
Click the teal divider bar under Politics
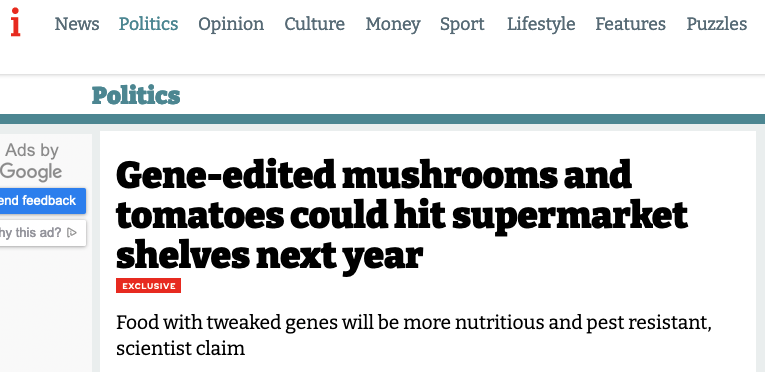click(382, 119)
